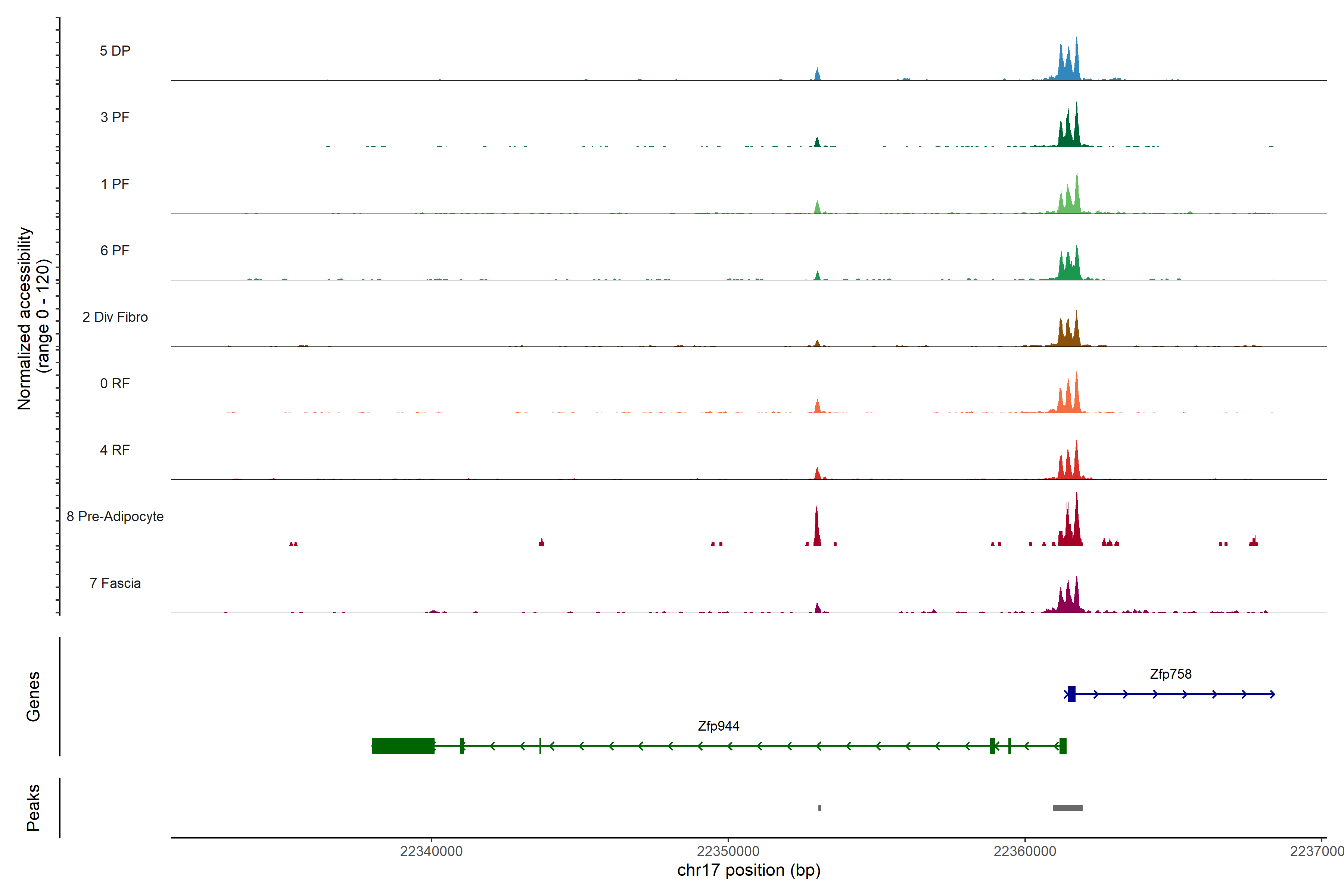Viewport: 1344px width, 896px height.
Task: Click the dark blue Zfp758 exon box
Action: [x=1071, y=694]
